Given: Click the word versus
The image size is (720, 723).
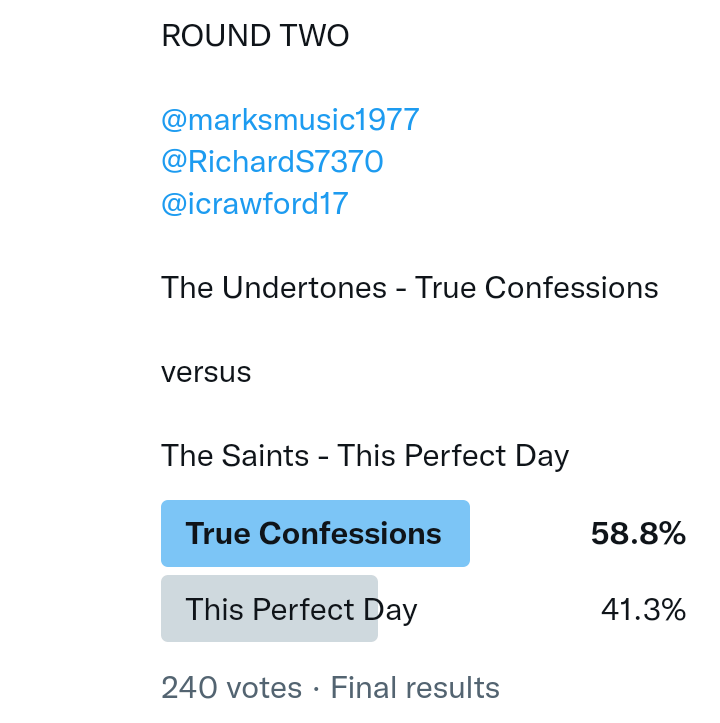Looking at the screenshot, I should click(x=206, y=372).
